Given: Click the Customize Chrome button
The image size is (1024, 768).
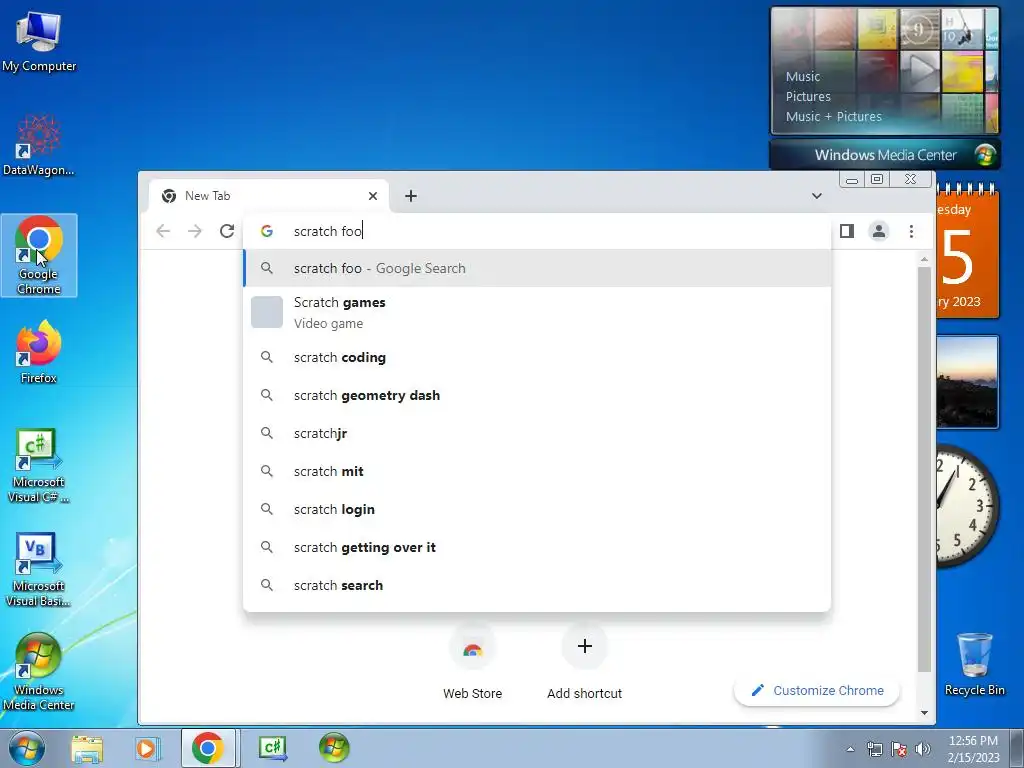Looking at the screenshot, I should [x=817, y=690].
